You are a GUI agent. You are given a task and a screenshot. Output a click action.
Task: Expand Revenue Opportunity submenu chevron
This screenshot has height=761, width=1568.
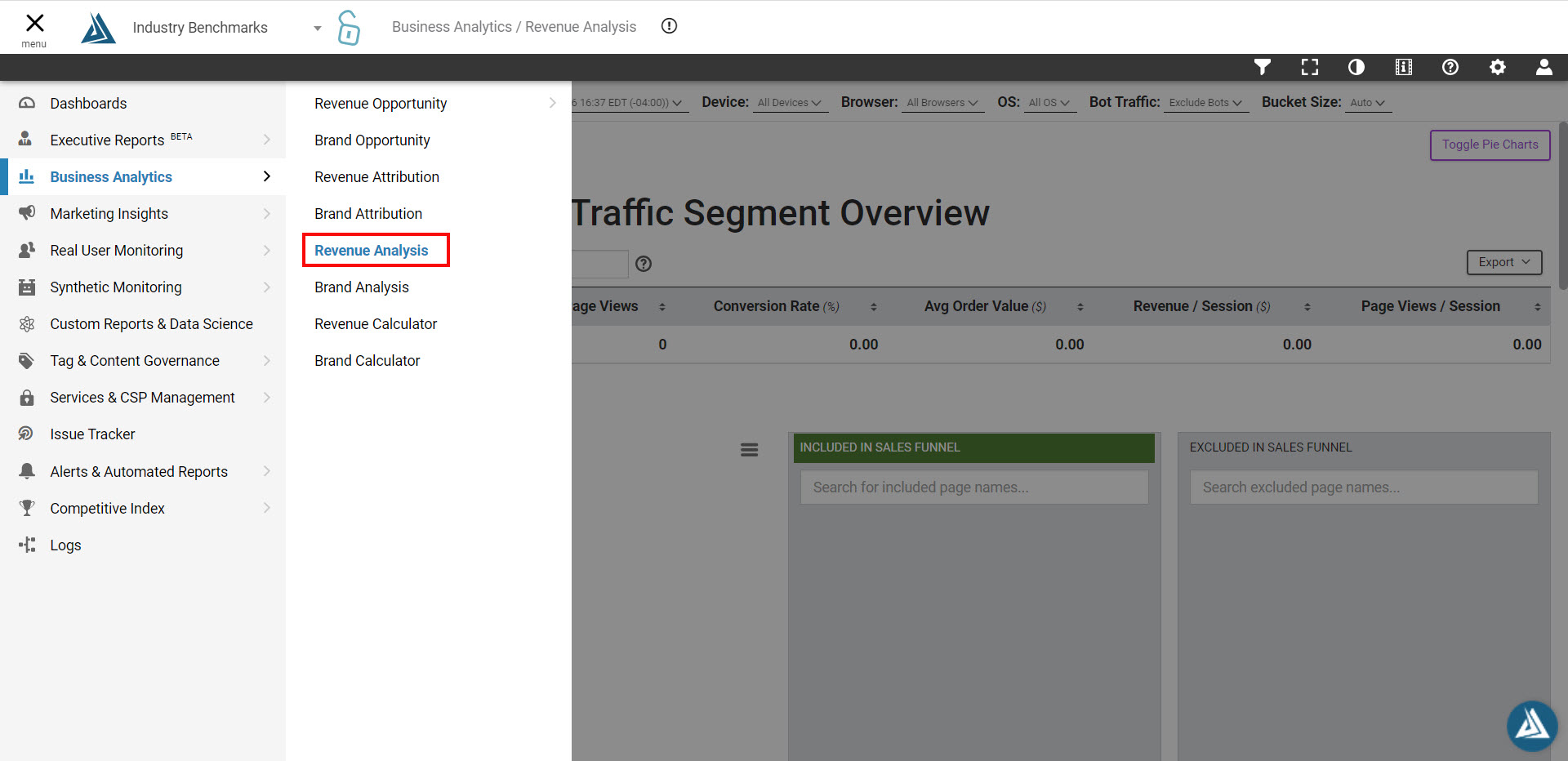(552, 103)
